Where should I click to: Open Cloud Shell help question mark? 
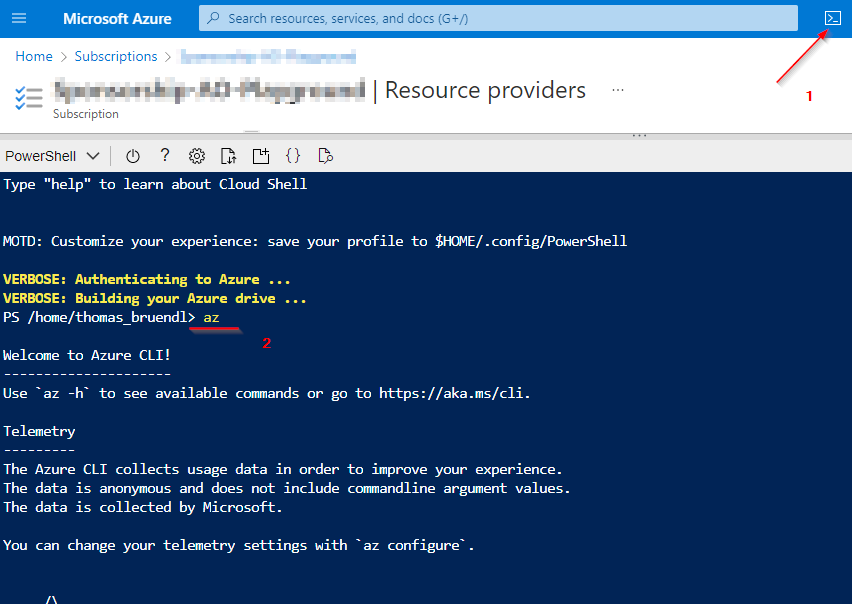165,156
